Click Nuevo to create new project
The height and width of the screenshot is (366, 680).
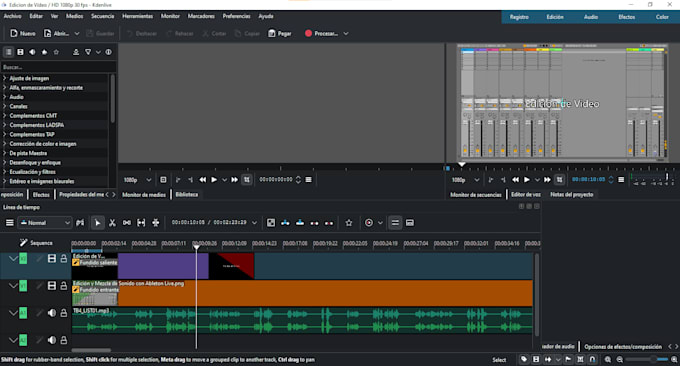[23, 33]
